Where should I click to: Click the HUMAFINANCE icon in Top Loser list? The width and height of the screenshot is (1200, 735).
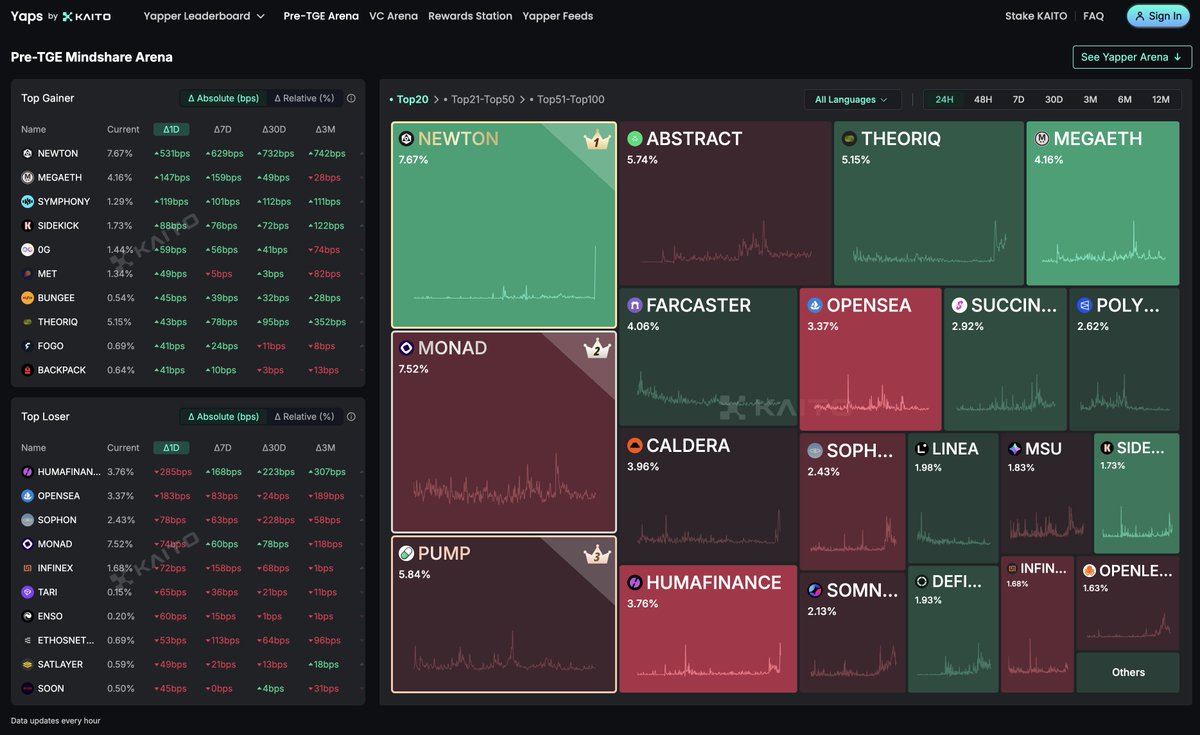[x=27, y=472]
